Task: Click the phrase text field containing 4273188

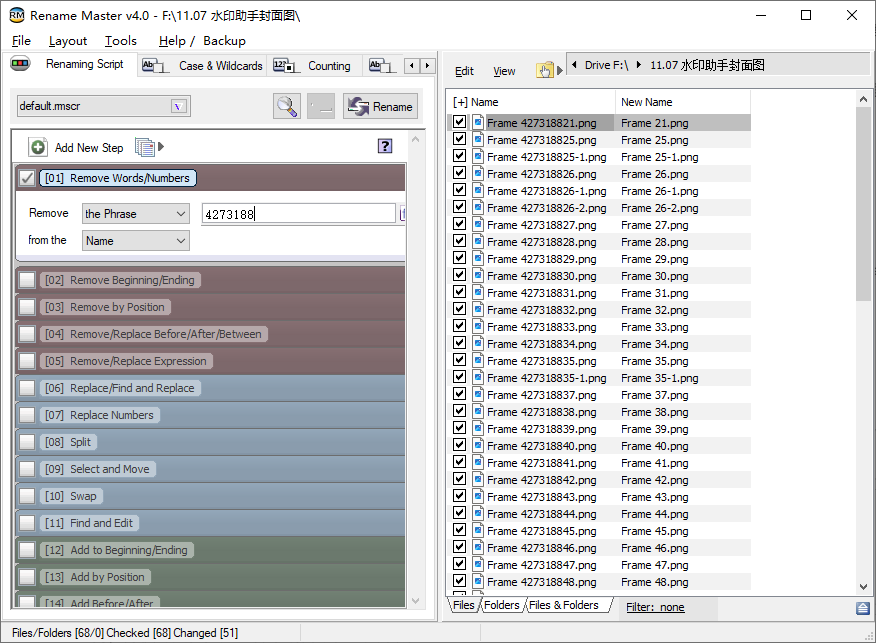Action: (297, 214)
